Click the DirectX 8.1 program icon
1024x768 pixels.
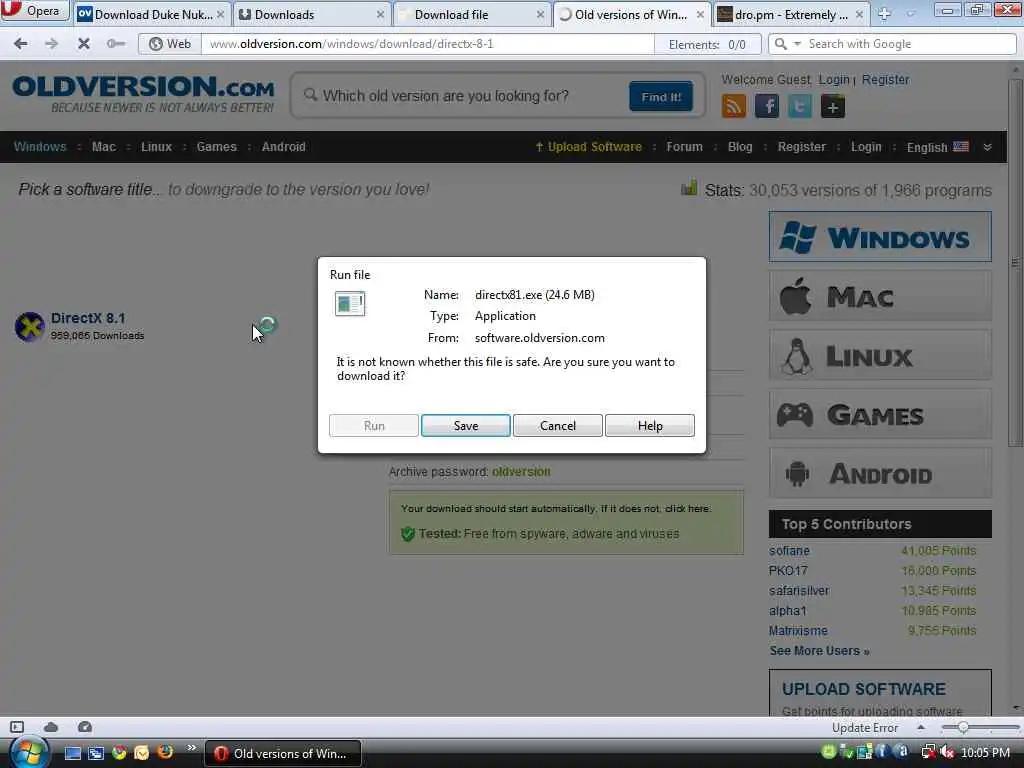pos(29,327)
